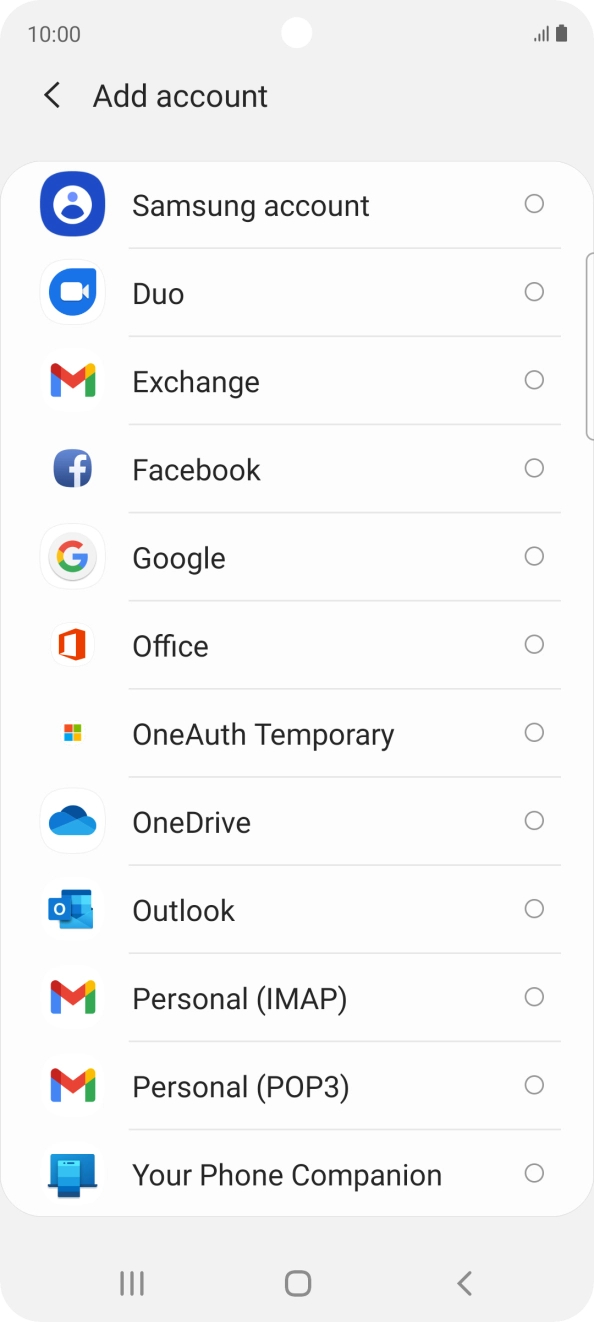Tap Samsung account label
The image size is (594, 1322).
pos(251,204)
